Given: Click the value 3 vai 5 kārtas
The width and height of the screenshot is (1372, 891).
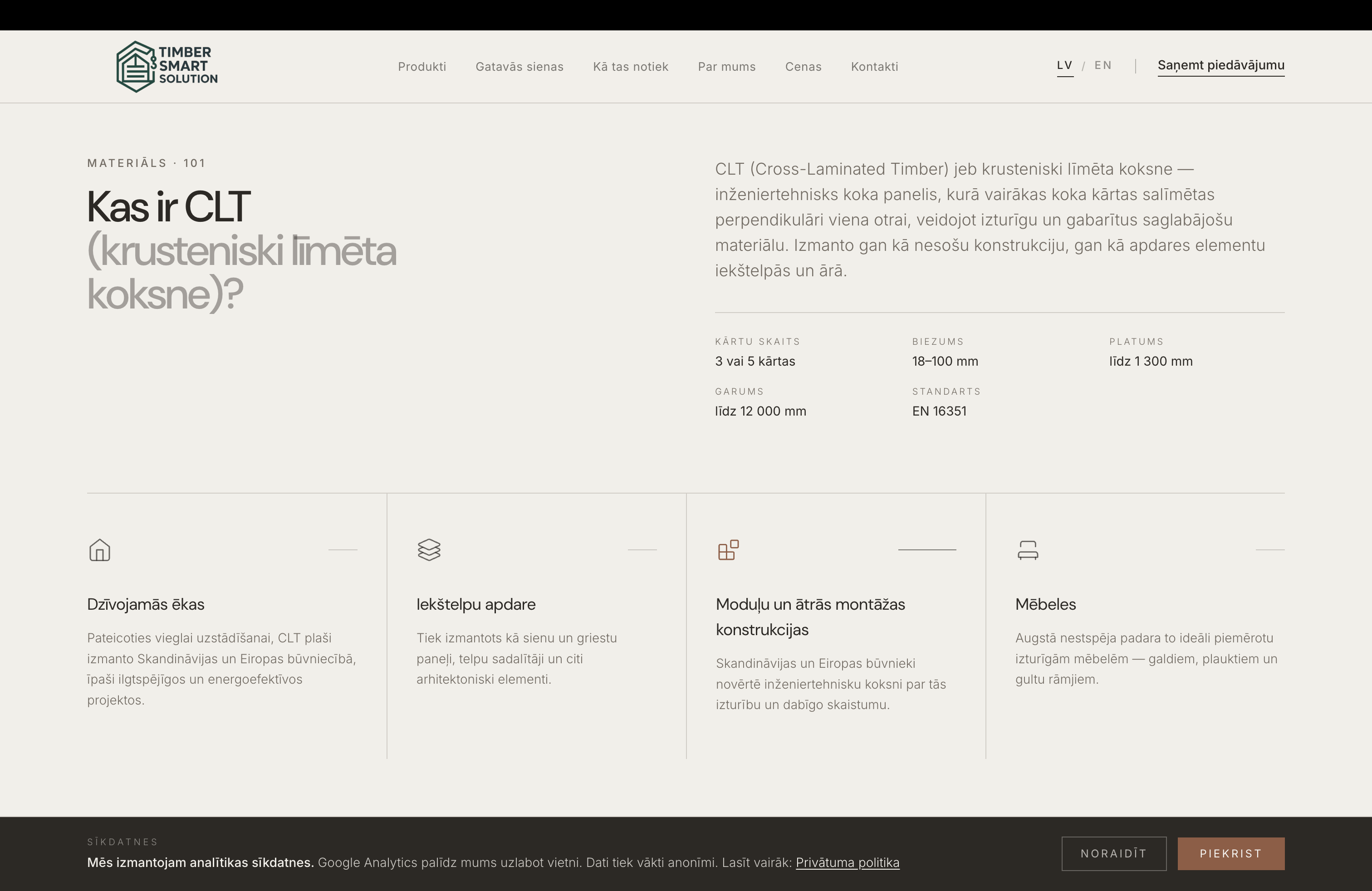Looking at the screenshot, I should pyautogui.click(x=755, y=362).
